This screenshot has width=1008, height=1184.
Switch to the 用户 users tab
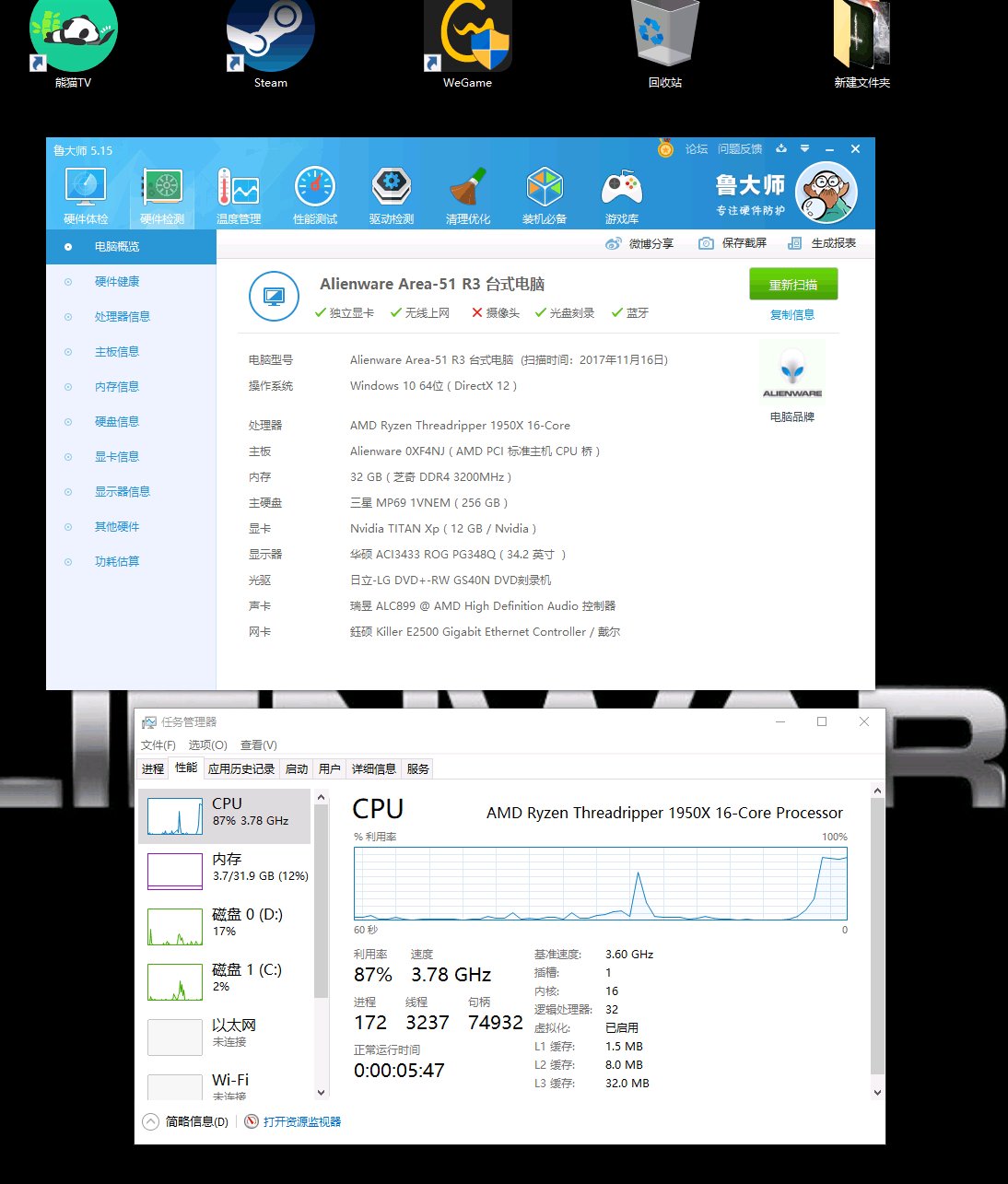330,768
